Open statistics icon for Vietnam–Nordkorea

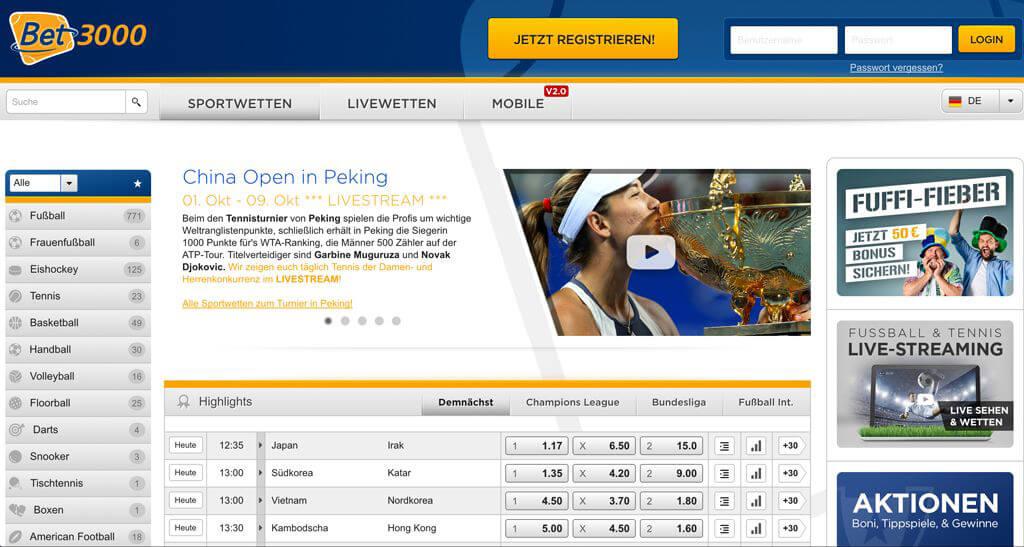pyautogui.click(x=756, y=501)
